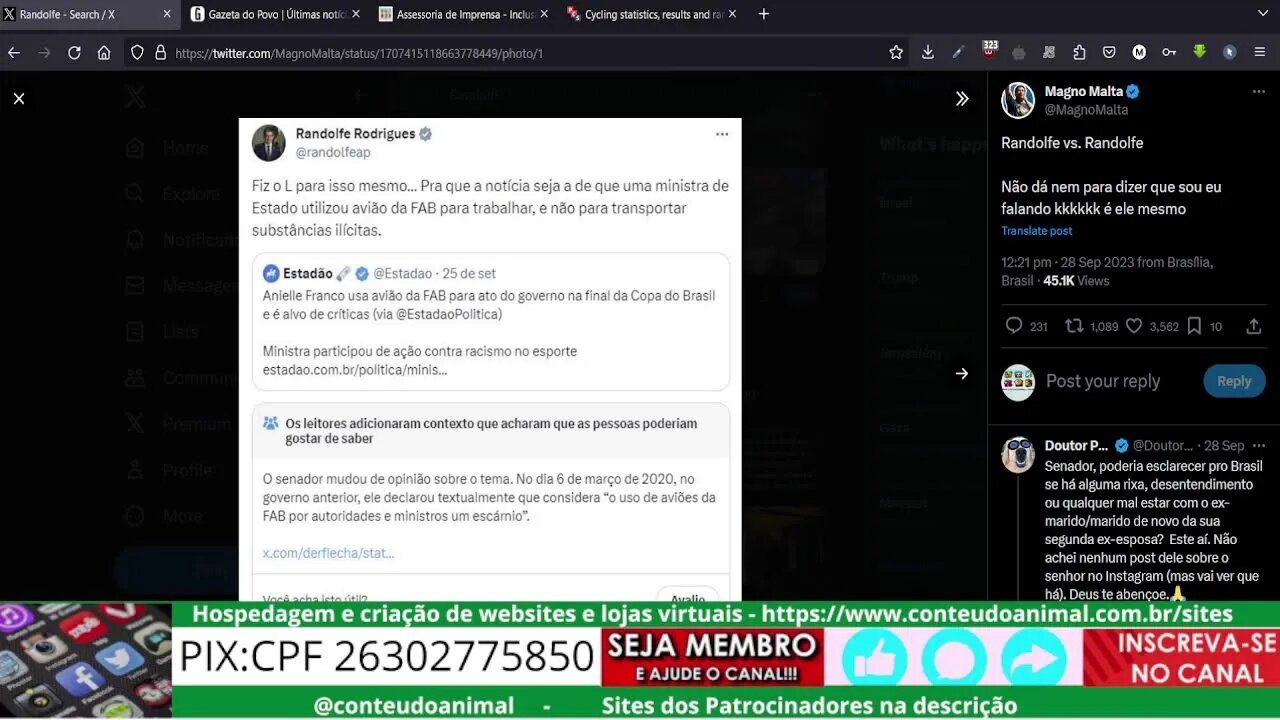
Task: Collapse the side panel with double chevron
Action: 962,98
